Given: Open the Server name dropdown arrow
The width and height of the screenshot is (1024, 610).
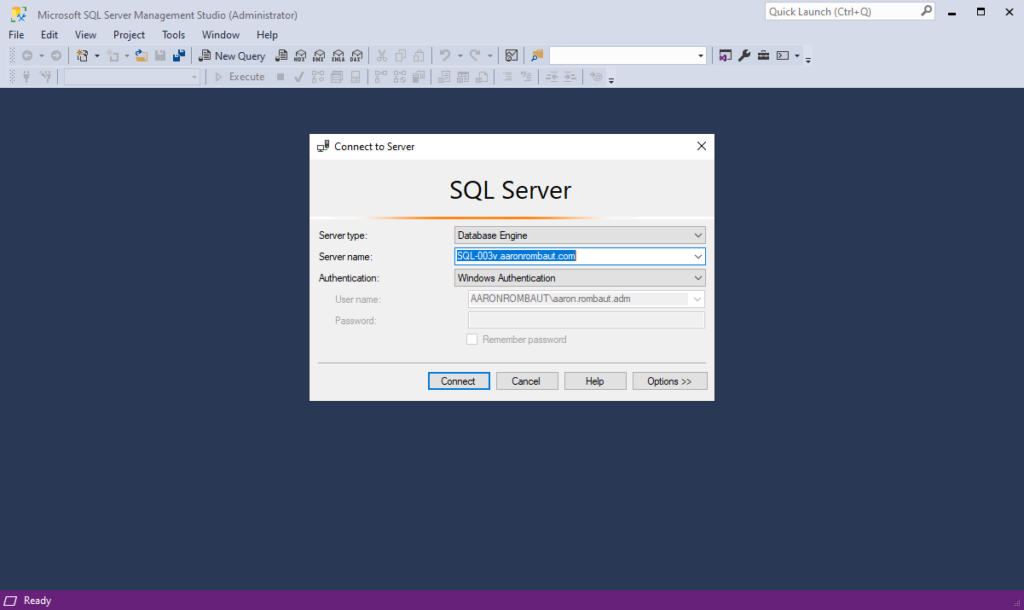Looking at the screenshot, I should [x=698, y=256].
